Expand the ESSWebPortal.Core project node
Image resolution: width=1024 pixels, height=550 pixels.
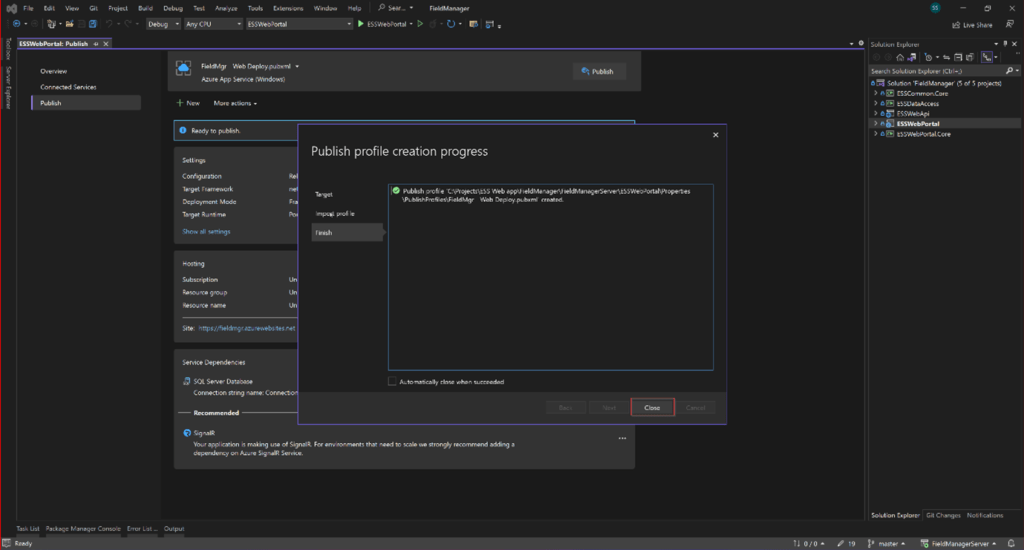pyautogui.click(x=876, y=134)
